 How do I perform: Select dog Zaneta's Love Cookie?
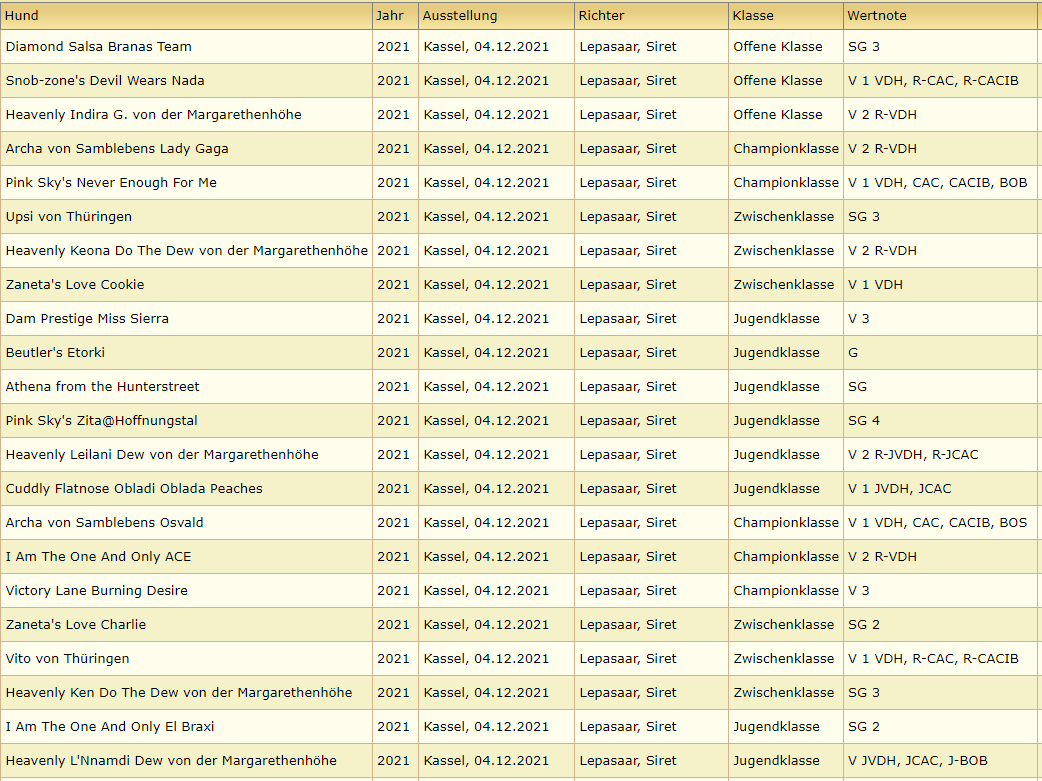click(x=75, y=284)
